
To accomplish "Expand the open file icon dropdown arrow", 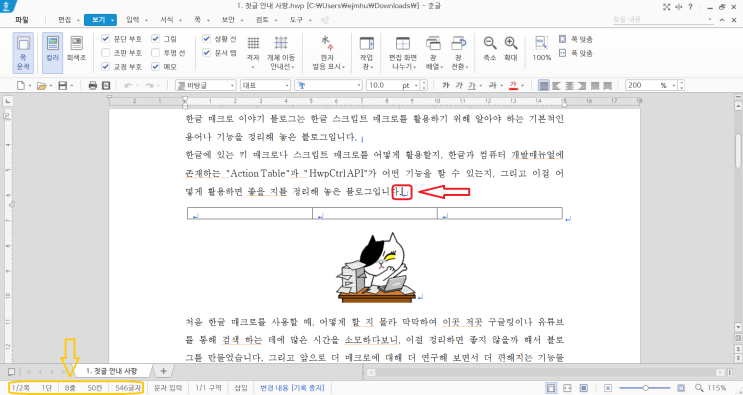I will pos(51,86).
